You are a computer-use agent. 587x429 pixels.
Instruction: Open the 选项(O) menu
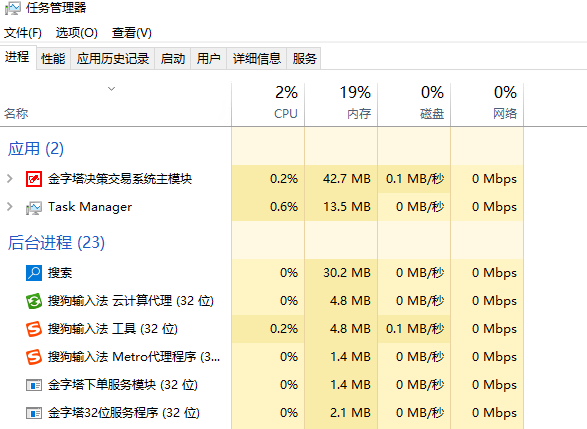coord(77,33)
